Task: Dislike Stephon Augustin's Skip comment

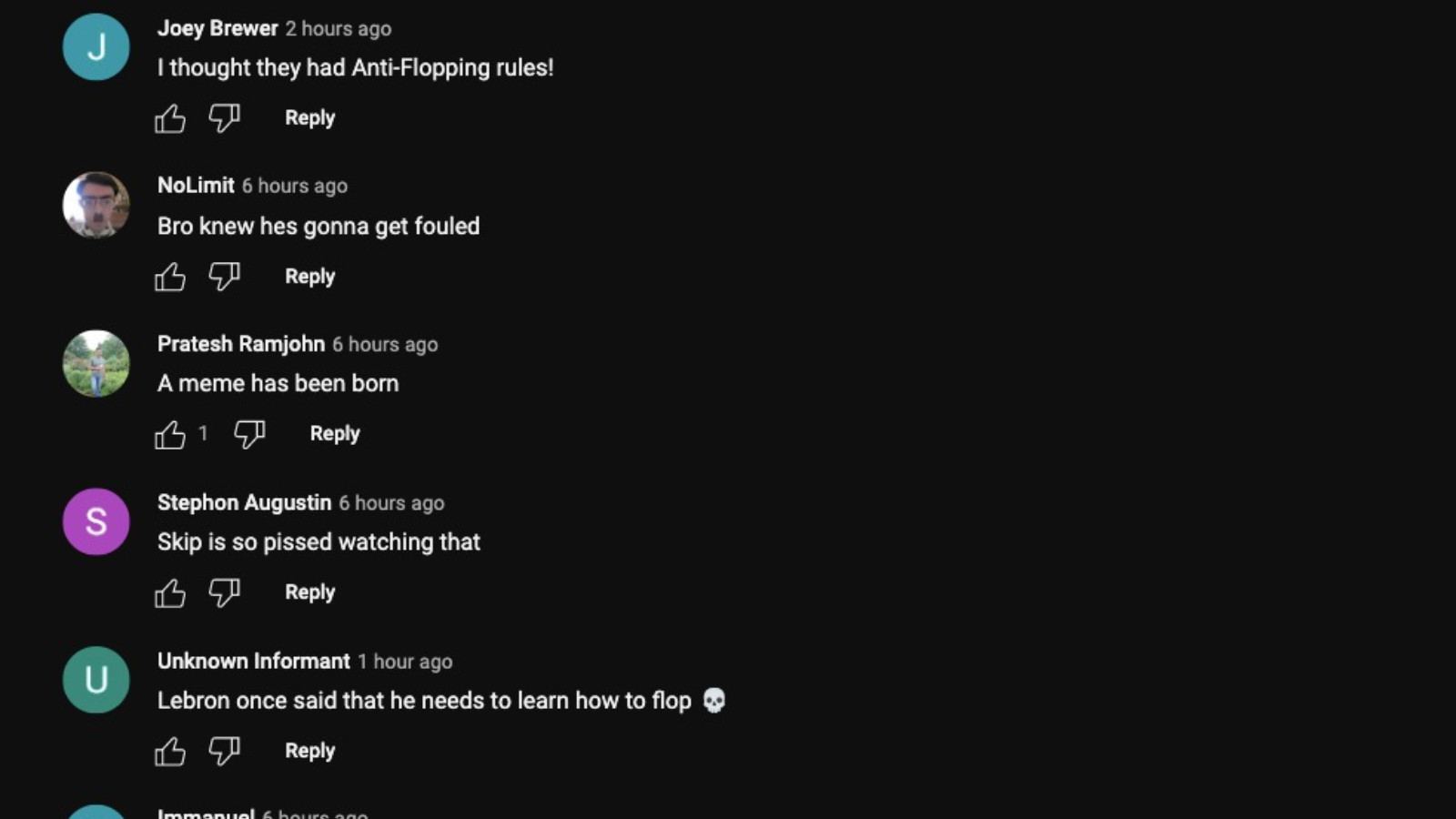Action: (224, 593)
